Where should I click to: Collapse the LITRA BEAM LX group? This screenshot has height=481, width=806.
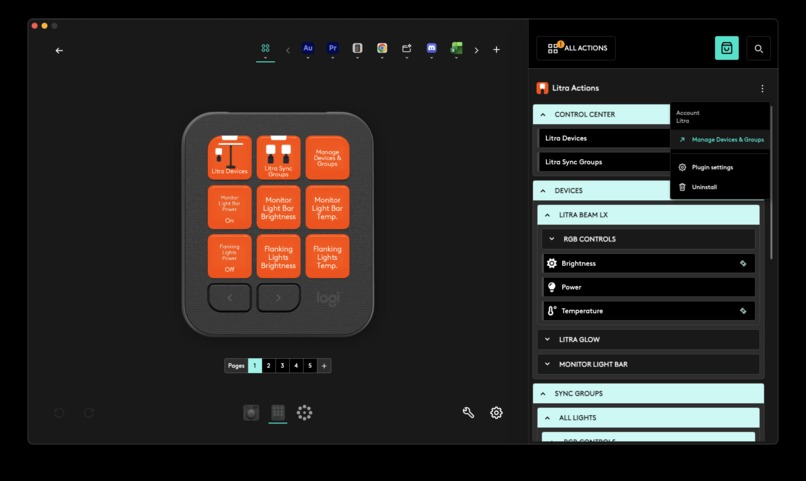[x=648, y=215]
